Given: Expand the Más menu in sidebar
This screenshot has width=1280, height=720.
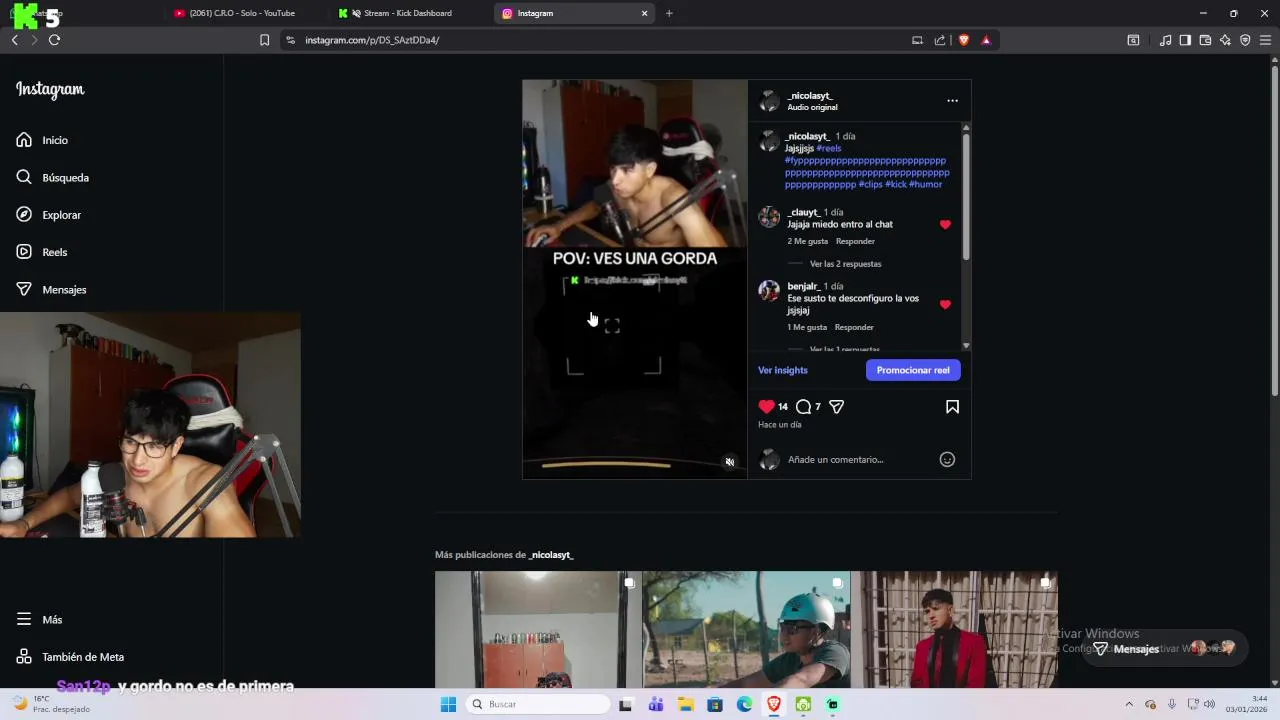Looking at the screenshot, I should [x=39, y=619].
